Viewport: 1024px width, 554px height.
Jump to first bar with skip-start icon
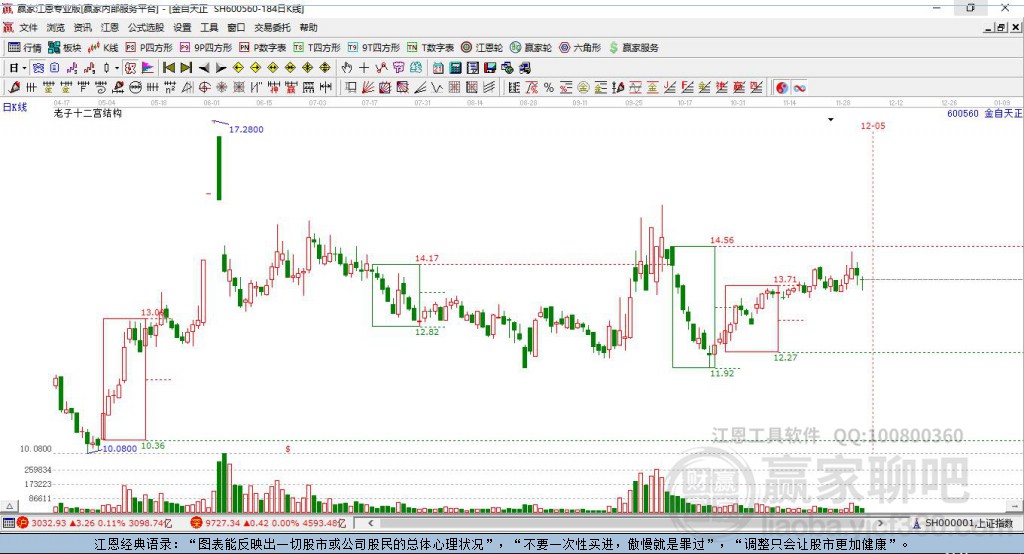click(168, 68)
